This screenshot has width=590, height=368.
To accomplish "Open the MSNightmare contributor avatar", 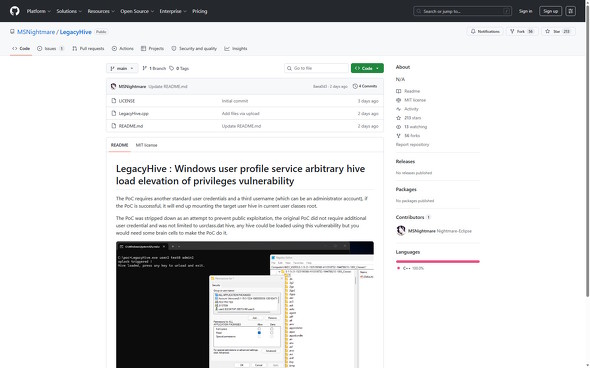I will (401, 230).
